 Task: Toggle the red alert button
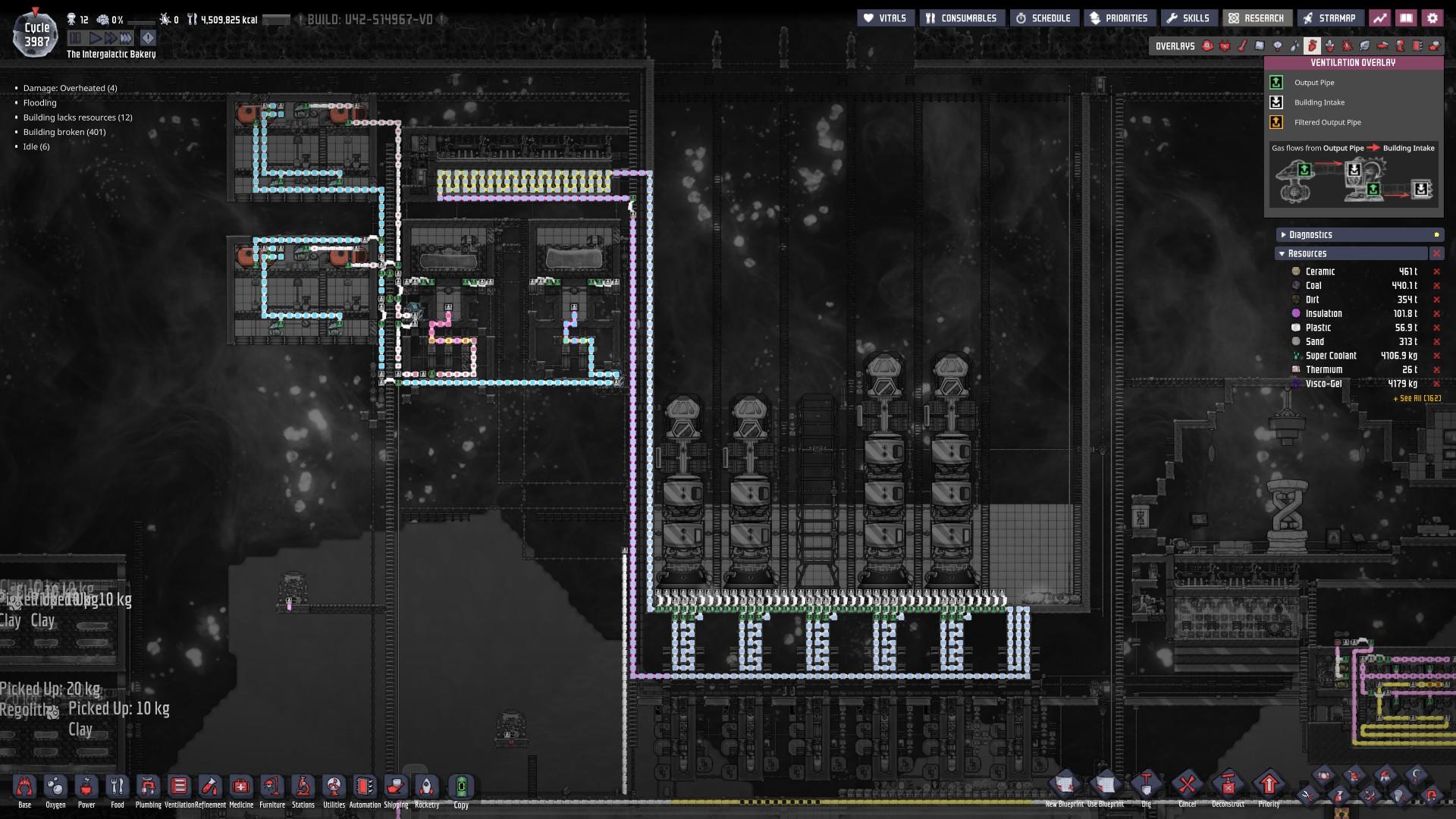coord(148,38)
